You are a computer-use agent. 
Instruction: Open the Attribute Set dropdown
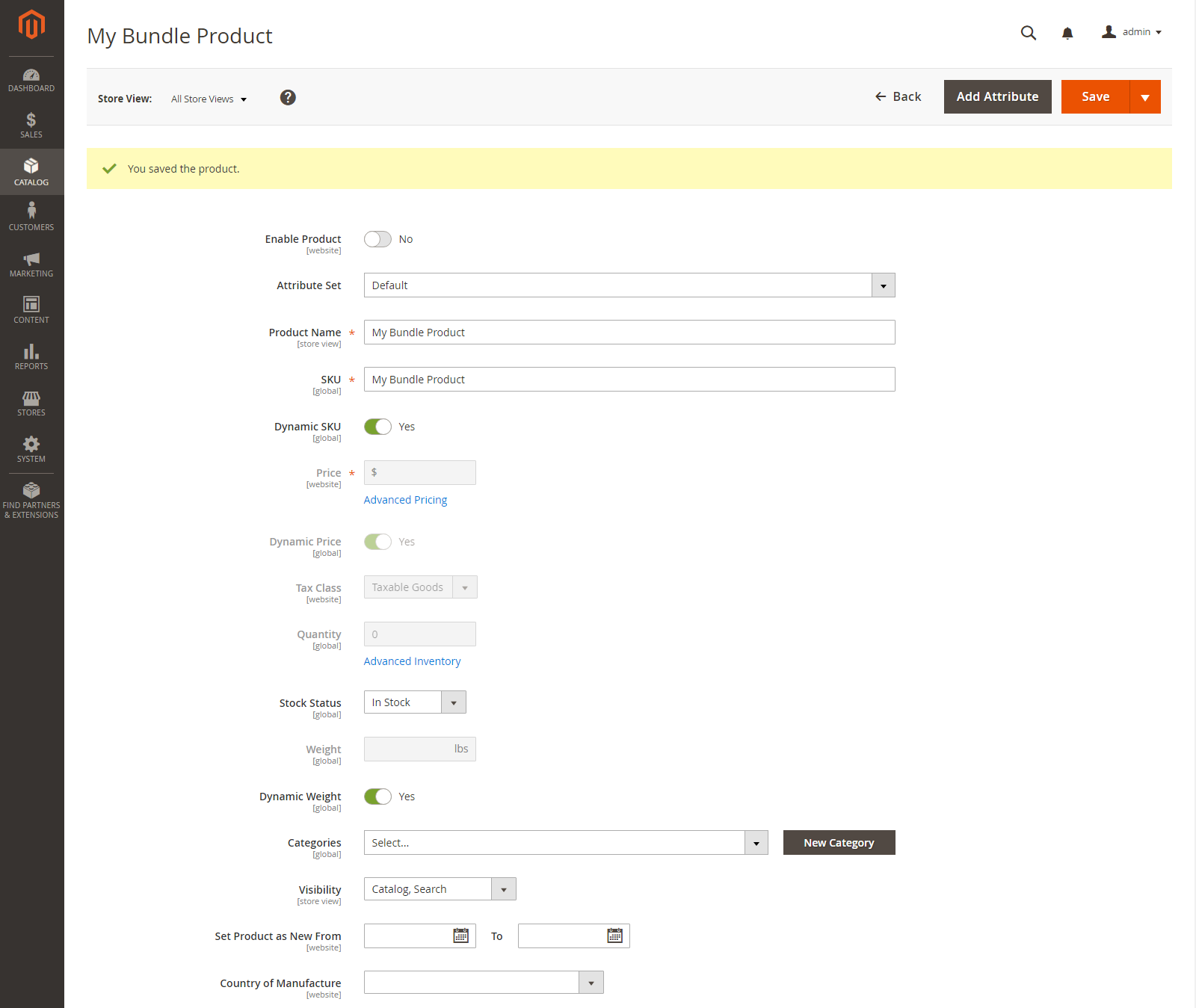coord(629,285)
